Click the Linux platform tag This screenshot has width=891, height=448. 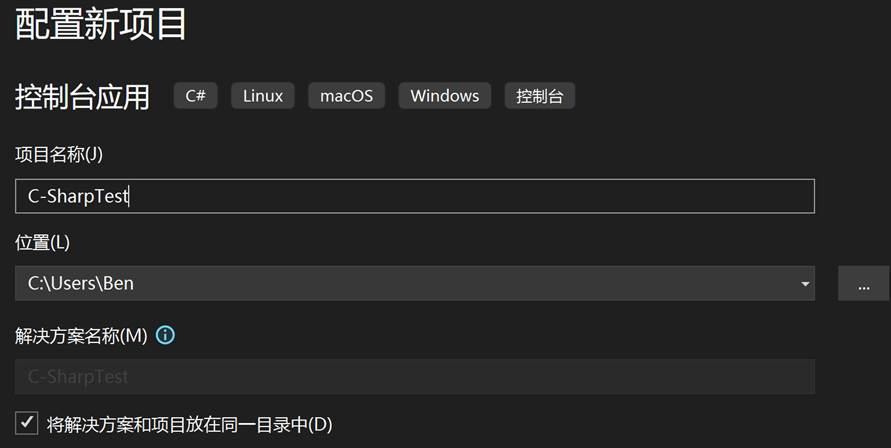click(x=263, y=96)
